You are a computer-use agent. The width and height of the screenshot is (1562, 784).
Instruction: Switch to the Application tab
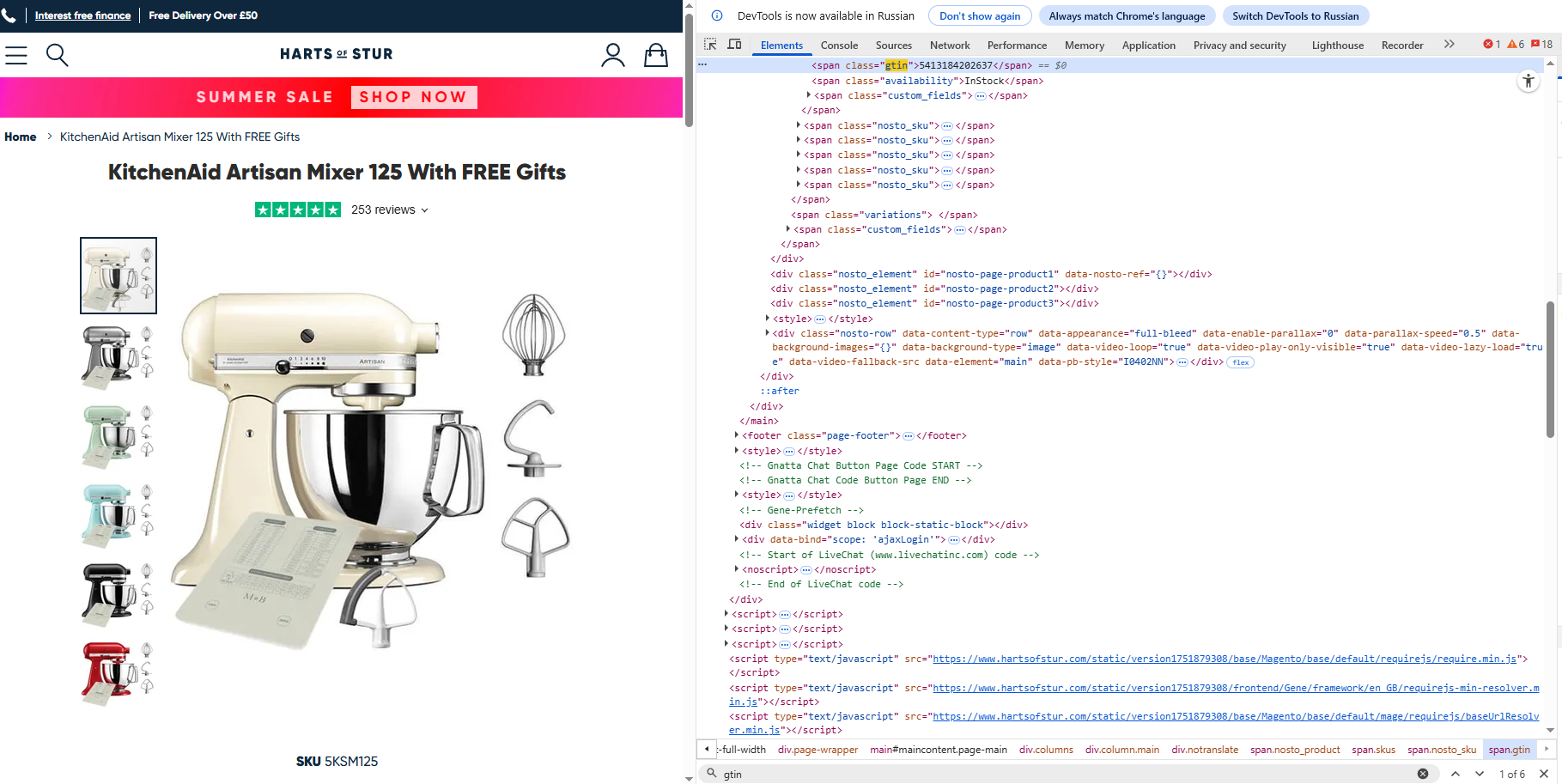click(1148, 45)
